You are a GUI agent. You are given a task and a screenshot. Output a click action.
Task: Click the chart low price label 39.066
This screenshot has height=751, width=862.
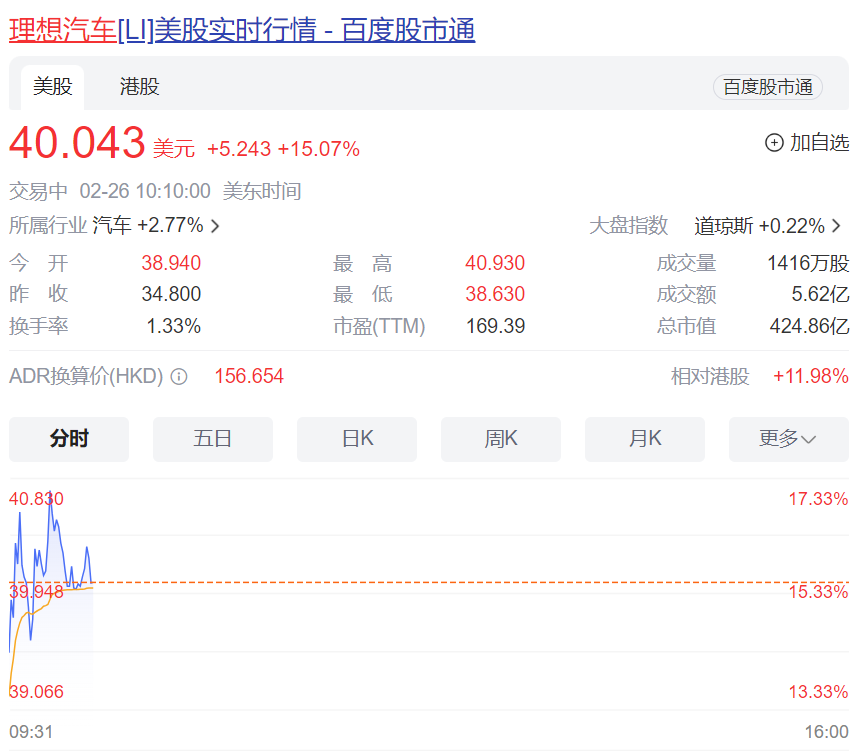(x=36, y=692)
